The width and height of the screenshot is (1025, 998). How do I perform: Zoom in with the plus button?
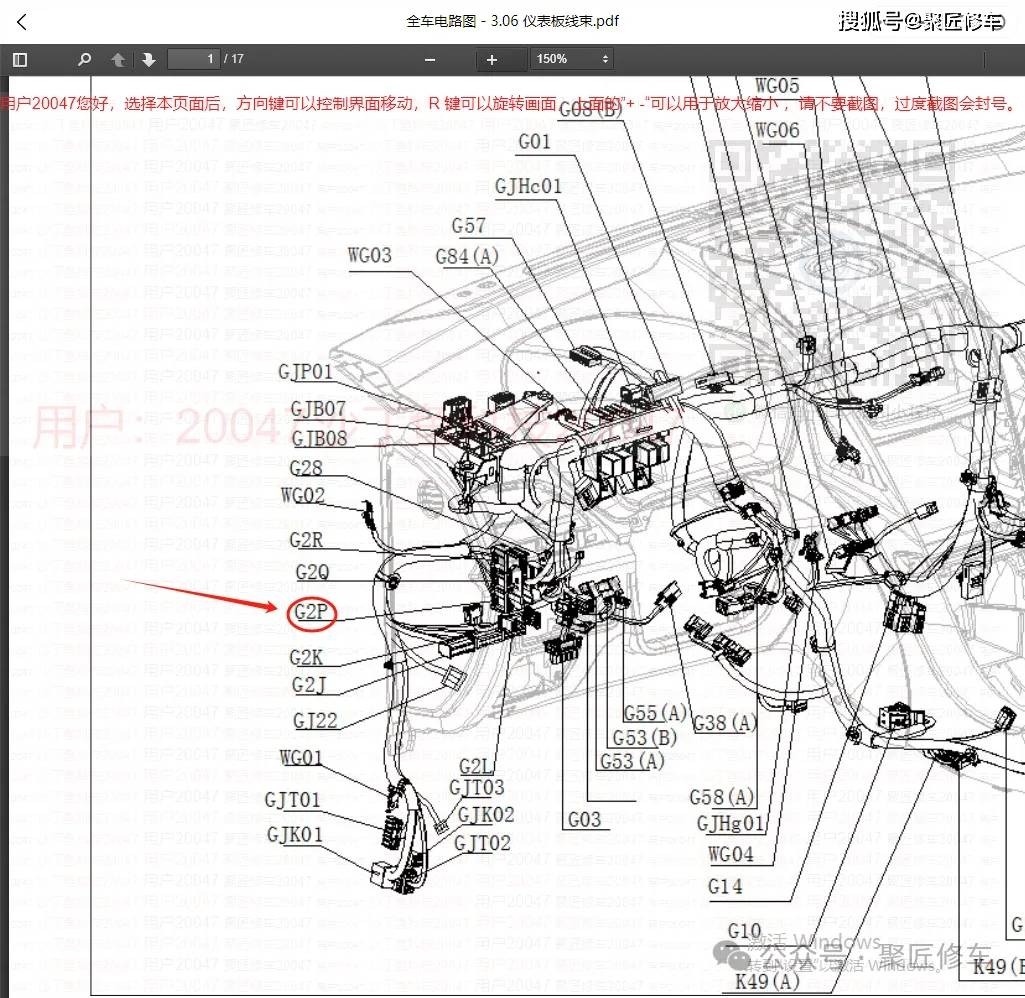pos(491,60)
